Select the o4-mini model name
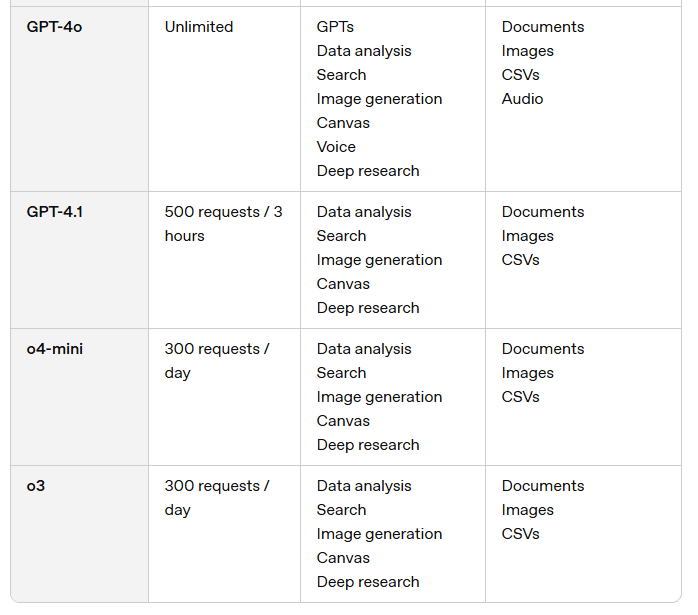Image resolution: width=698 pixels, height=615 pixels. (x=55, y=349)
